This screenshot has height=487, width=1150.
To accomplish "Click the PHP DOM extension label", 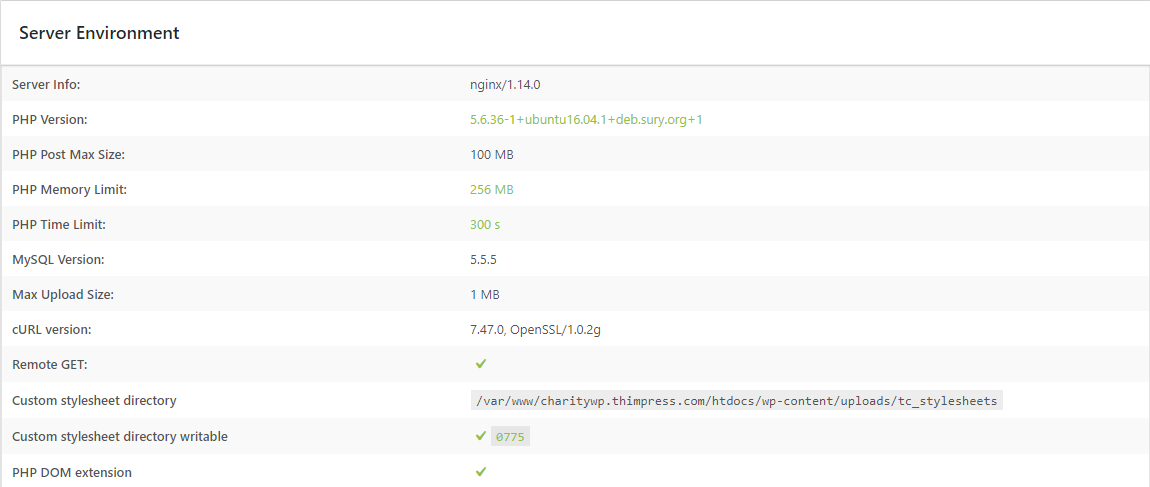I will 72,472.
